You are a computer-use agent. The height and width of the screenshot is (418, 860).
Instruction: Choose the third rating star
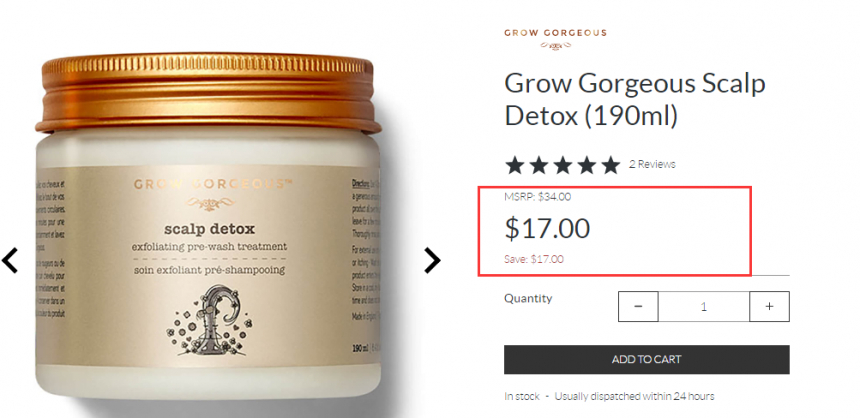tap(563, 165)
